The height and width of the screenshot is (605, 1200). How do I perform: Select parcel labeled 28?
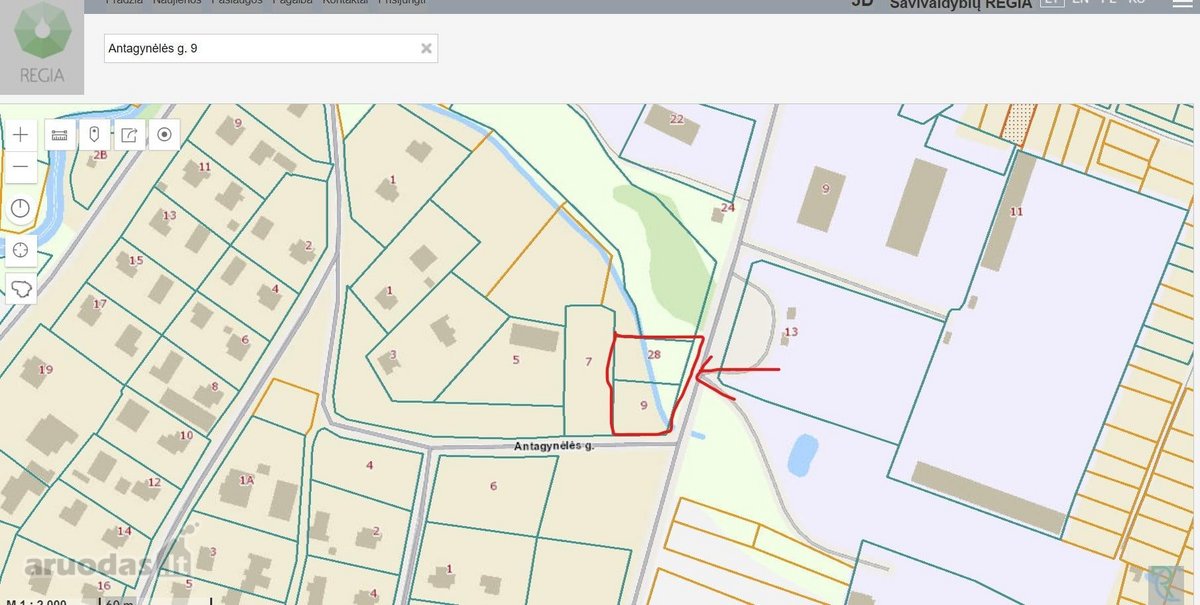pos(654,354)
